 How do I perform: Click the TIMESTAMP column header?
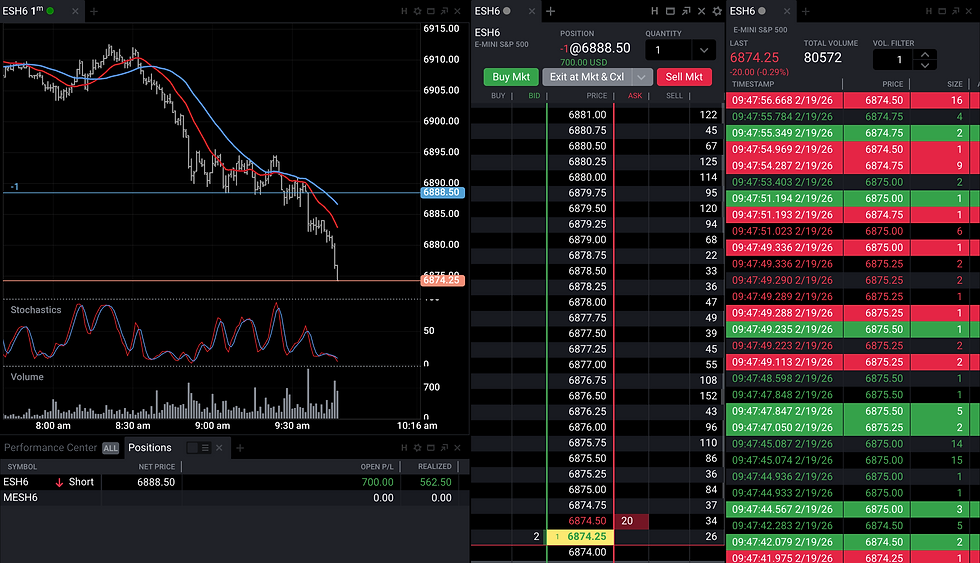753,84
